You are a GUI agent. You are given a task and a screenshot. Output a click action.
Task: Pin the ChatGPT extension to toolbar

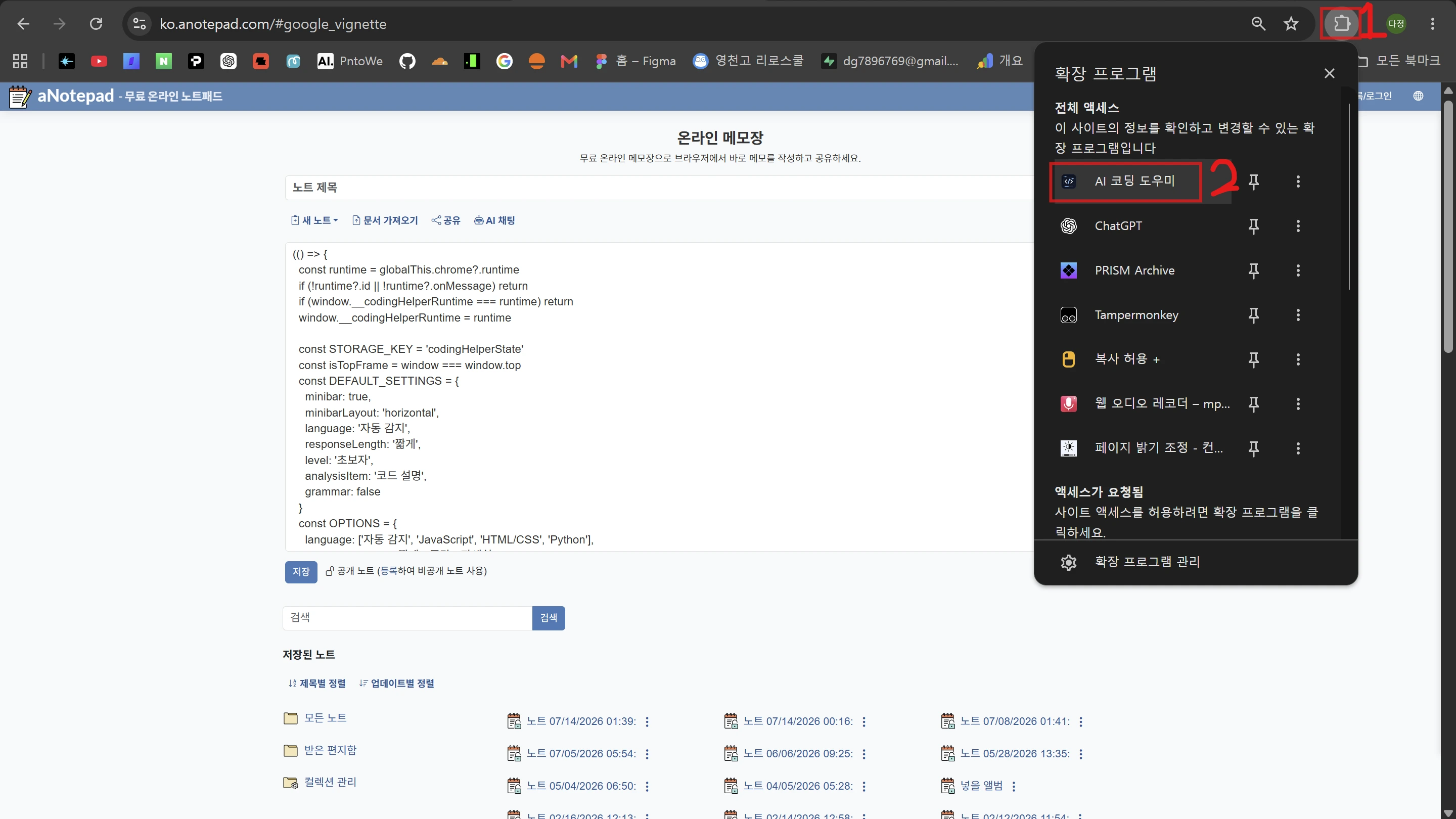coord(1253,226)
